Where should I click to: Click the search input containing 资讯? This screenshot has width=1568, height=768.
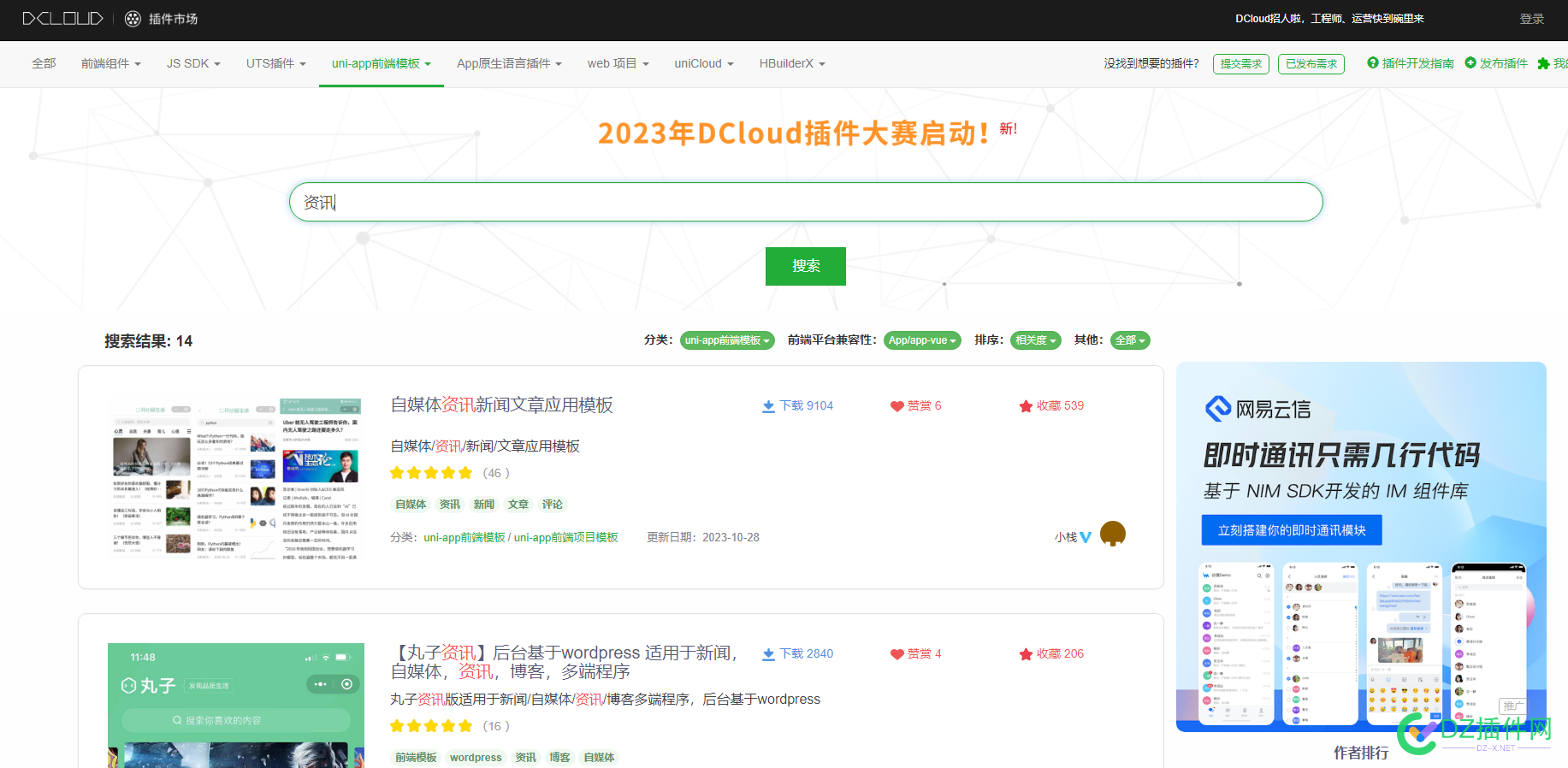coord(806,202)
